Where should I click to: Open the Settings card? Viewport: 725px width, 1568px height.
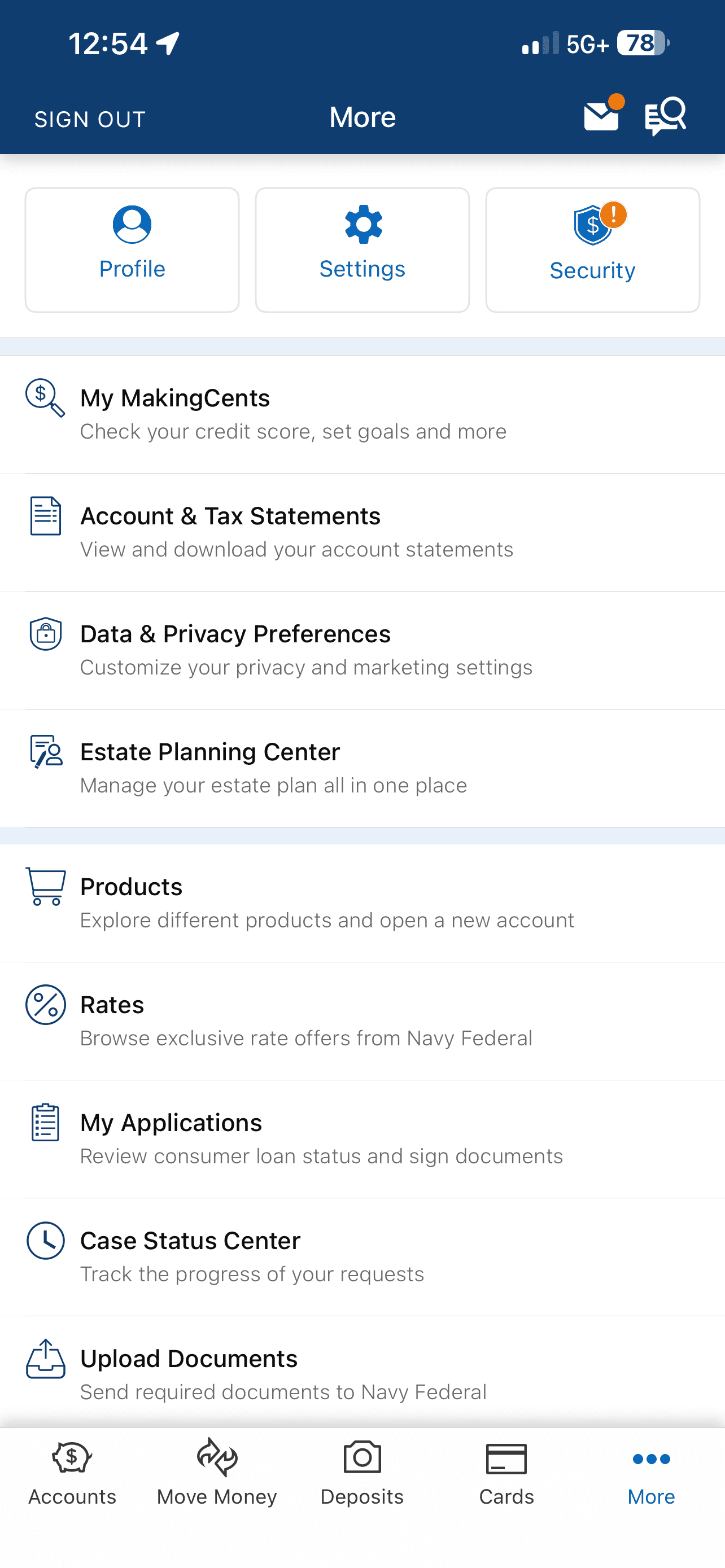[x=362, y=249]
